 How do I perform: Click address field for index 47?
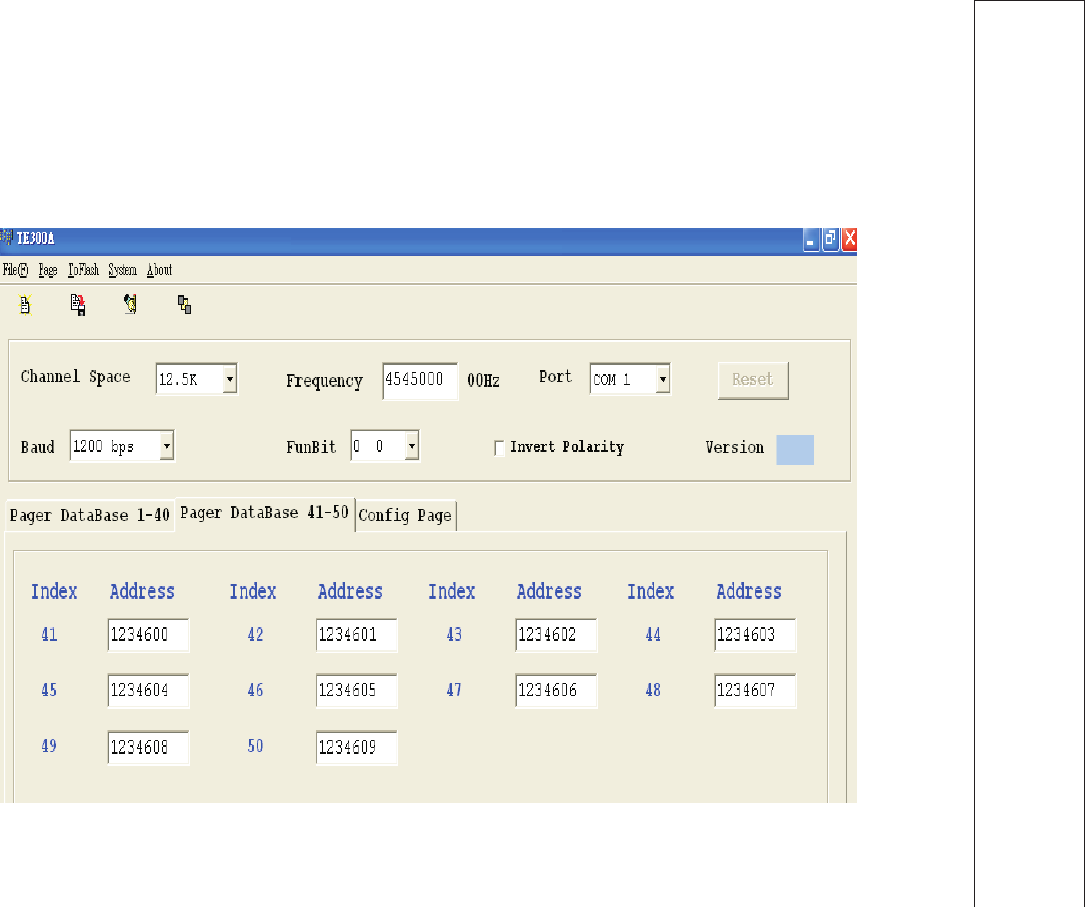[556, 690]
